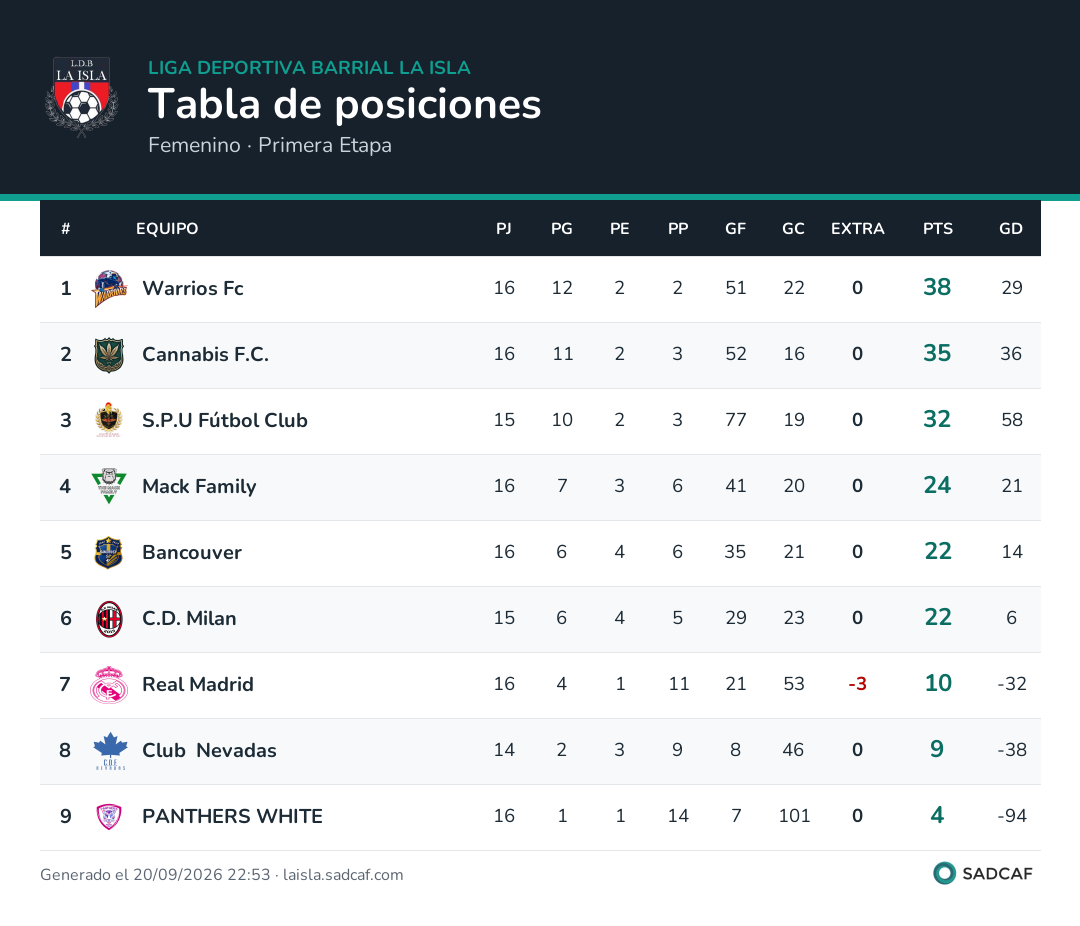
Task: Select the GD column header
Action: (x=1010, y=229)
